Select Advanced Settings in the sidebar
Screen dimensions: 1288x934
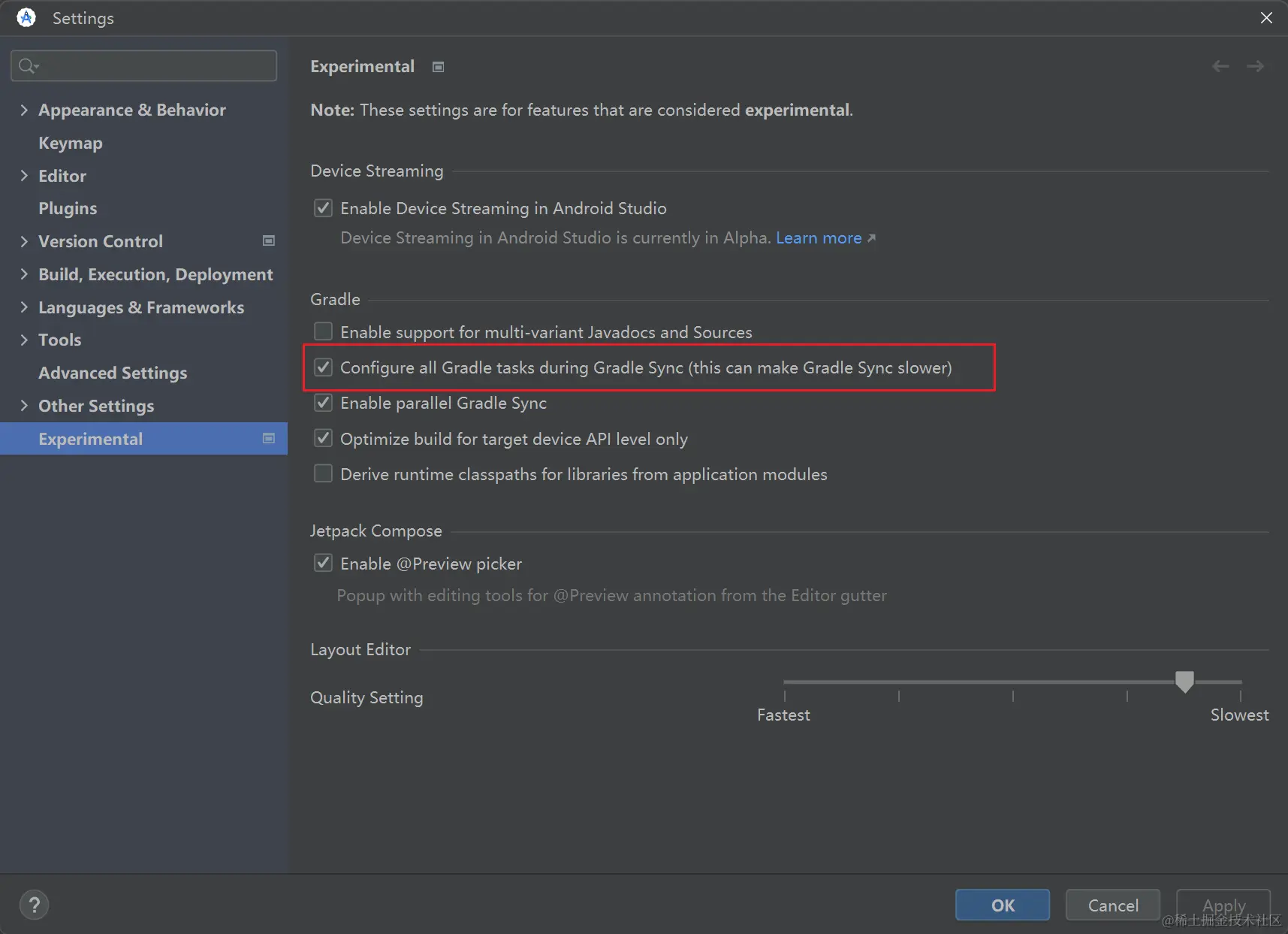pos(113,373)
